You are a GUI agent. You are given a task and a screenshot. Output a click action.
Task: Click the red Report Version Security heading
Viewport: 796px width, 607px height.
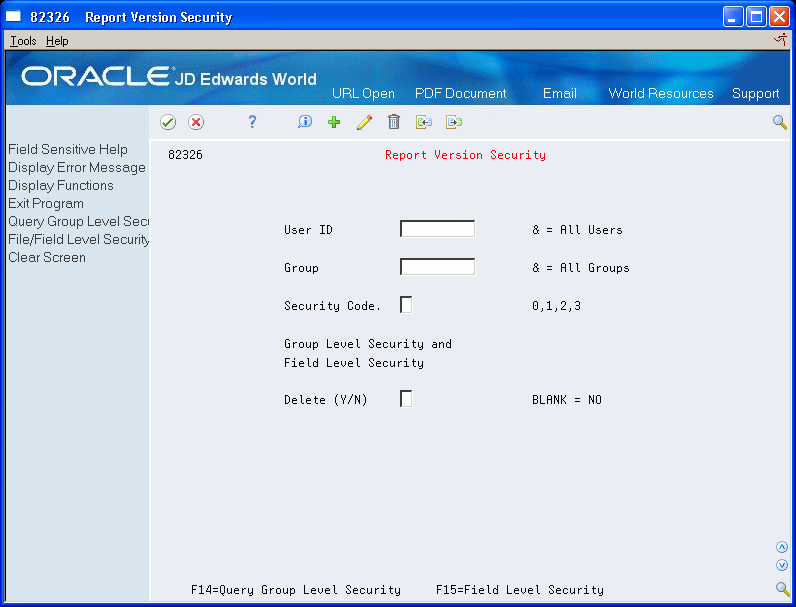(465, 155)
